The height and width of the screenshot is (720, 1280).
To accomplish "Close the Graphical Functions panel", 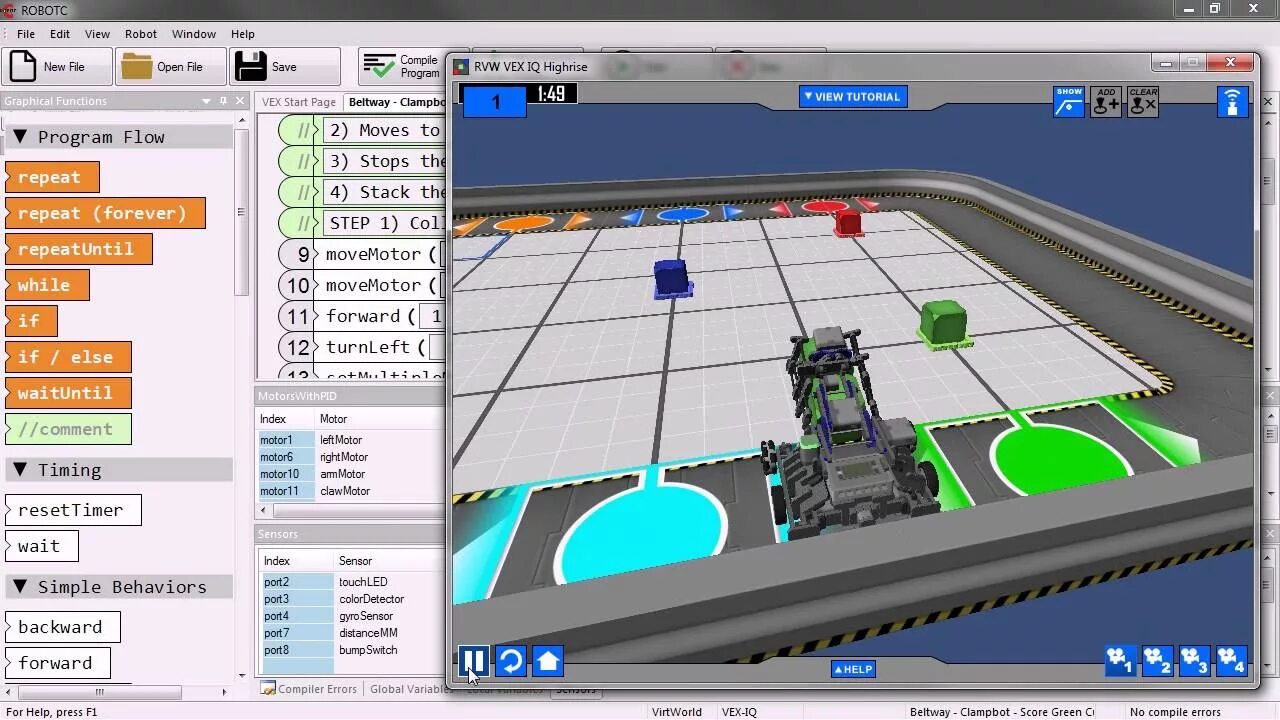I will click(x=240, y=101).
